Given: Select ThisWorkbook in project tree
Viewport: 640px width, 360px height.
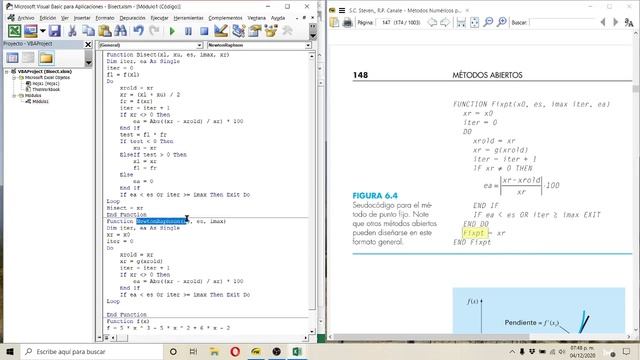Looking at the screenshot, I should 43,89.
